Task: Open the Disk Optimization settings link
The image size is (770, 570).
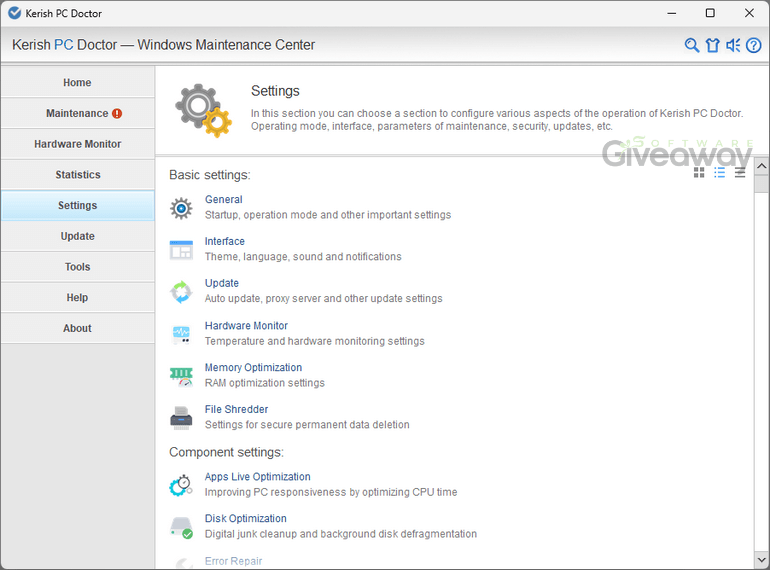Action: pos(245,519)
